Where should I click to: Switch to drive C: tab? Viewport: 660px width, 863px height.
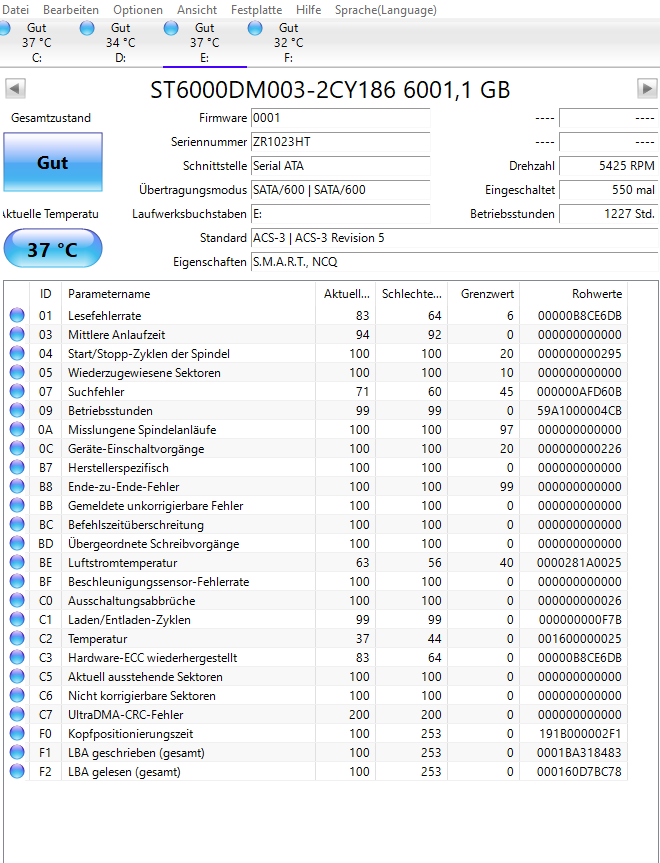point(36,42)
